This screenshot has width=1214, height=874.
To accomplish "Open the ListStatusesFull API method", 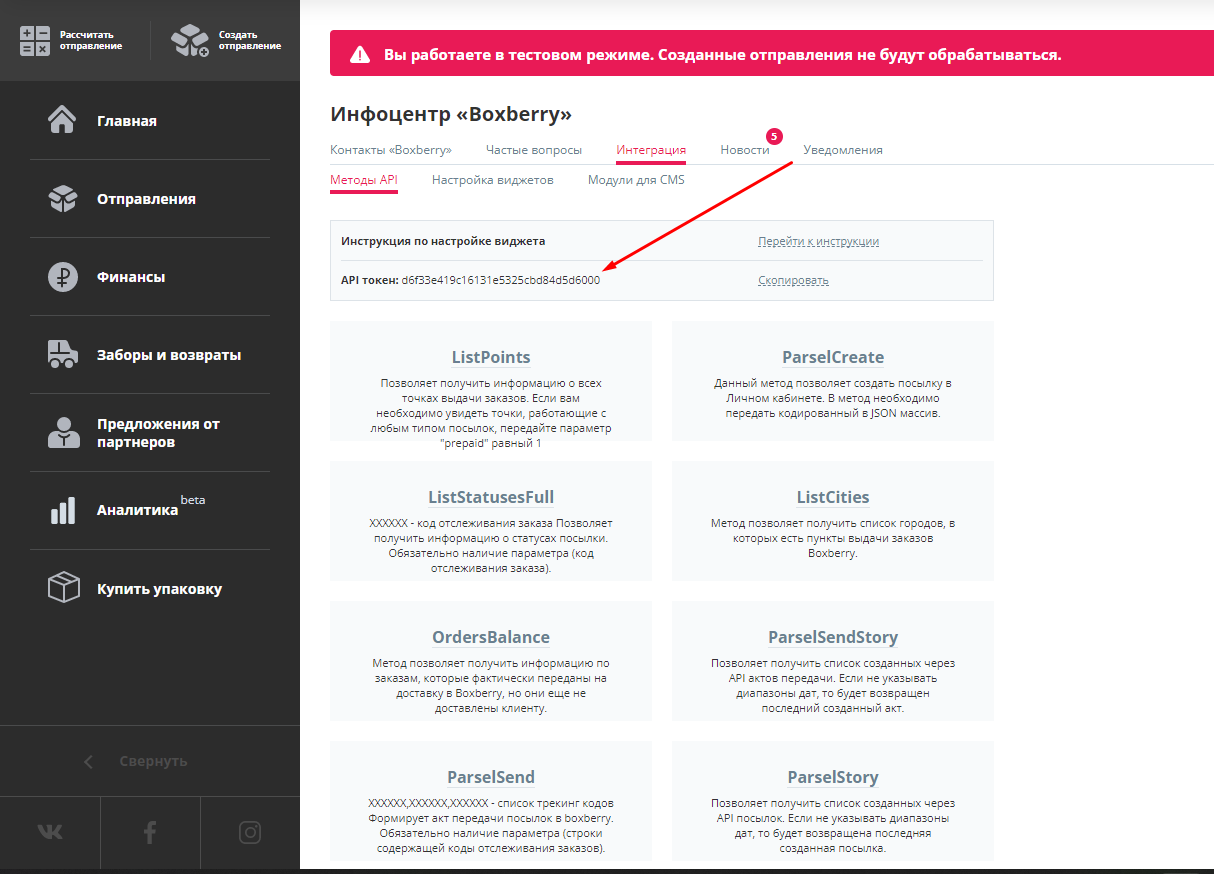I will (491, 497).
